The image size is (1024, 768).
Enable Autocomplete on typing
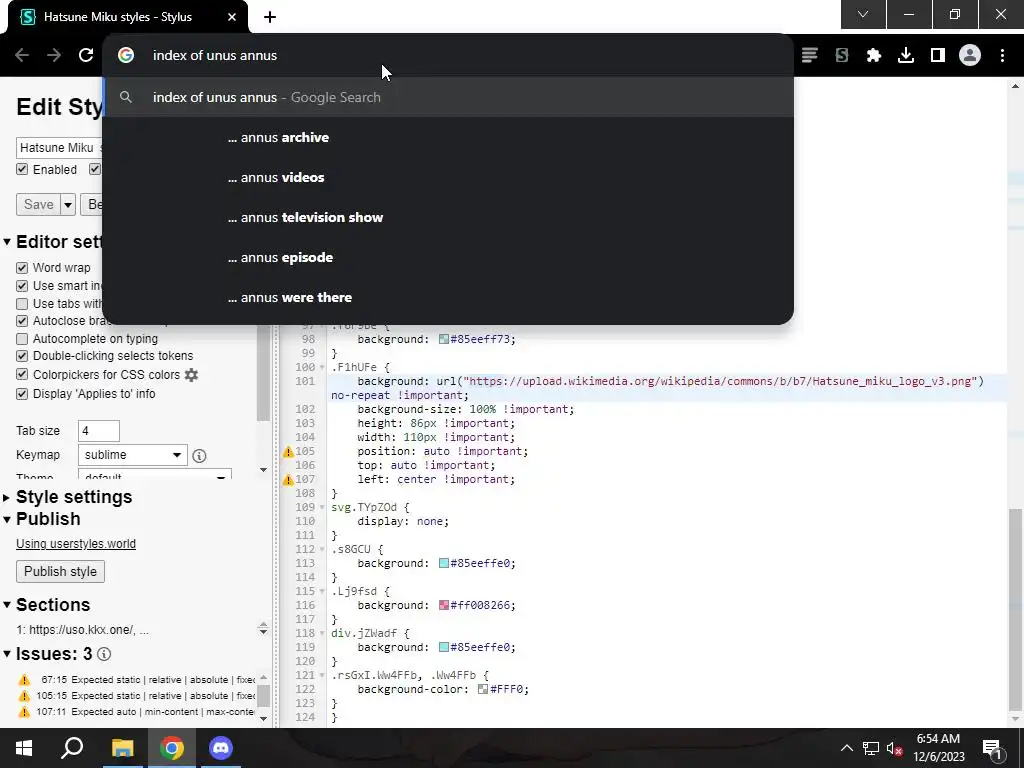22,339
